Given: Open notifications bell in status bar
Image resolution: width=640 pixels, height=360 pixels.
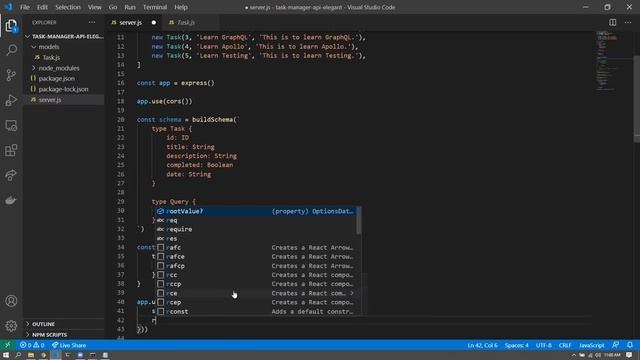Looking at the screenshot, I should coord(630,345).
